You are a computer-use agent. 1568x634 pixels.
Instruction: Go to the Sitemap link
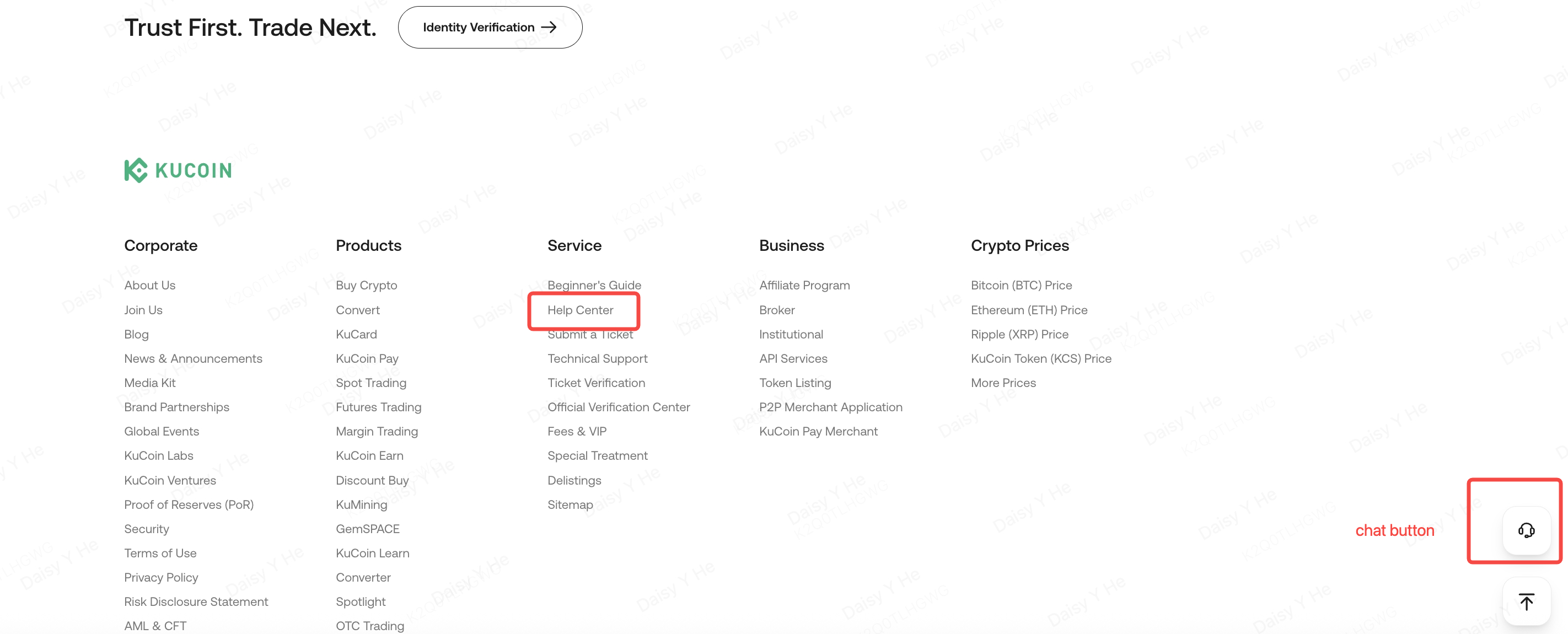570,504
